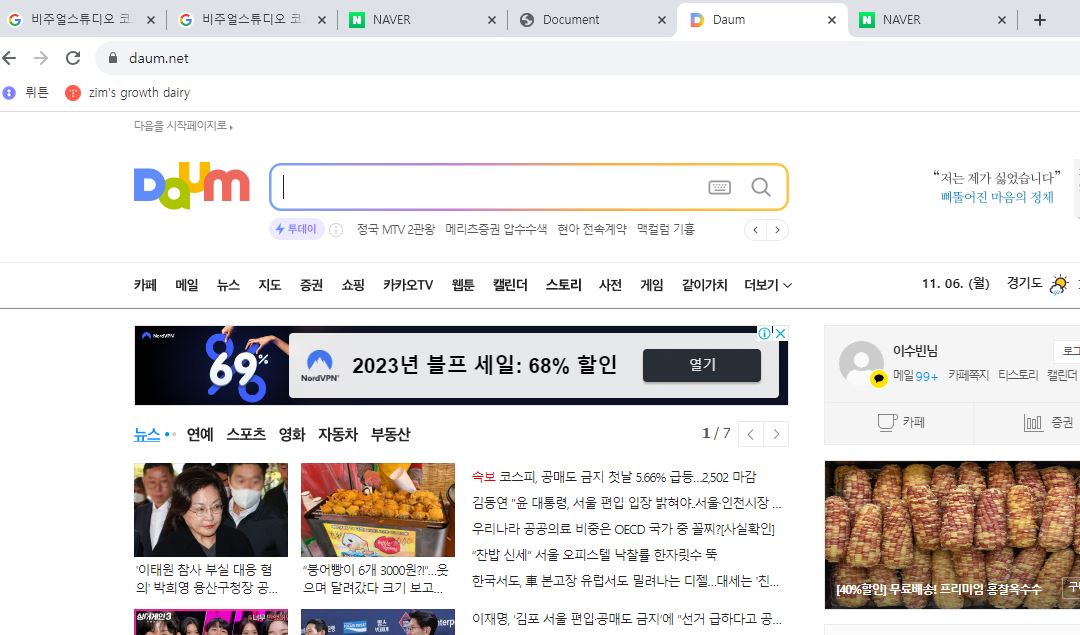Viewport: 1080px width, 635px height.
Task: Open 메일 99+ in profile panel
Action: pos(915,375)
